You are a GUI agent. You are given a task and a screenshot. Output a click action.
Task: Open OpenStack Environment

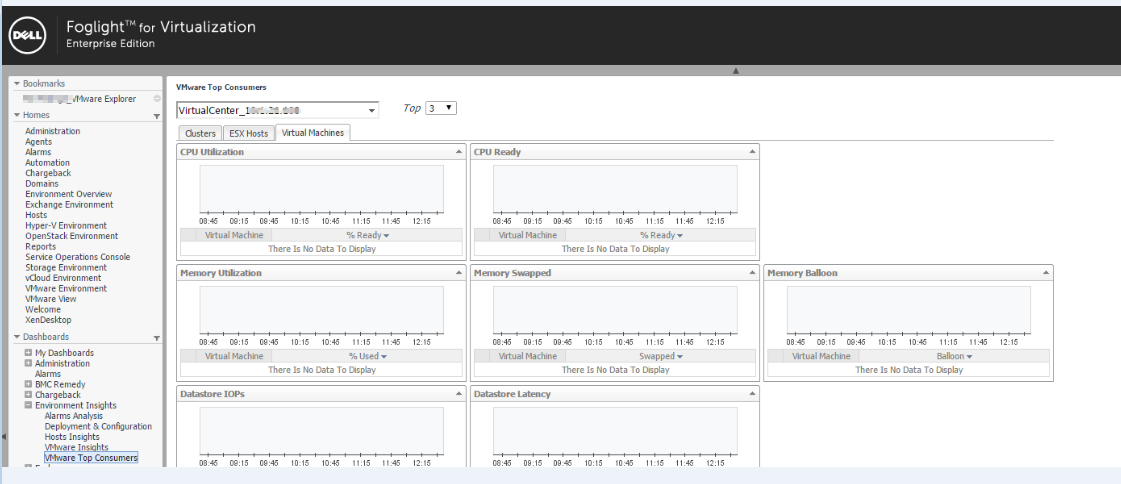[x=71, y=236]
